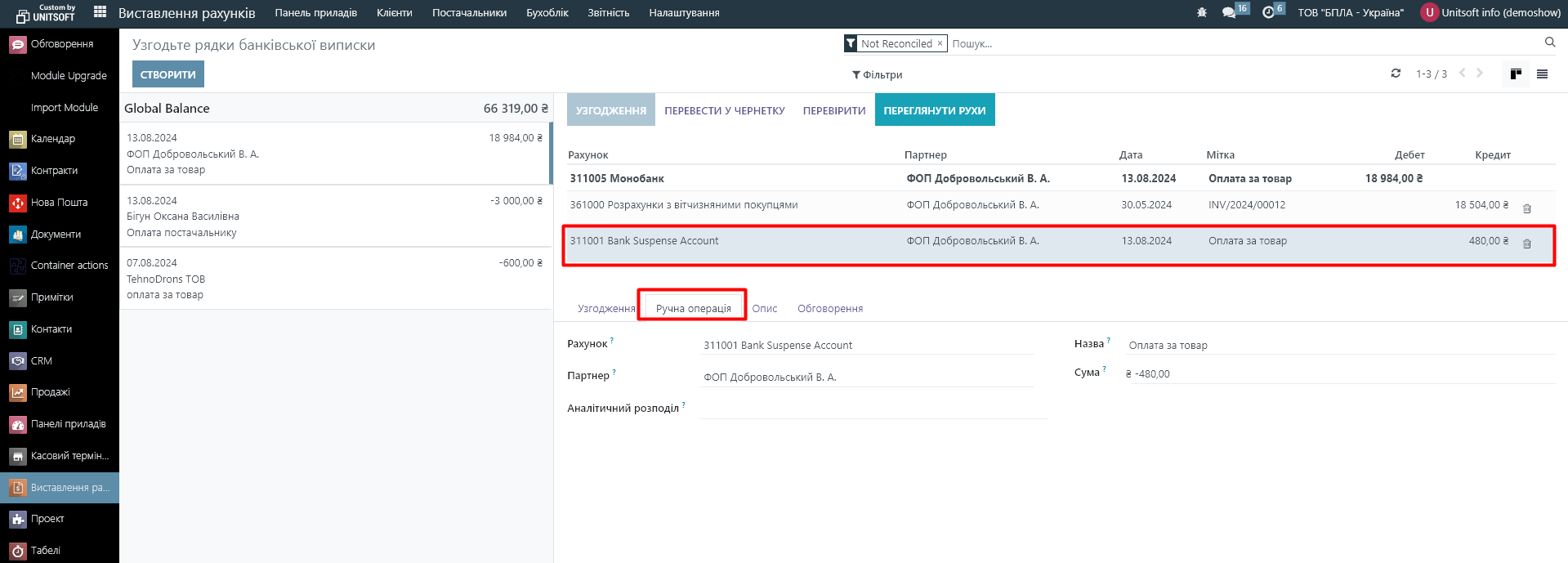Click the Аналітичний розподіл input field
This screenshot has width=1568, height=563.
pyautogui.click(x=873, y=409)
